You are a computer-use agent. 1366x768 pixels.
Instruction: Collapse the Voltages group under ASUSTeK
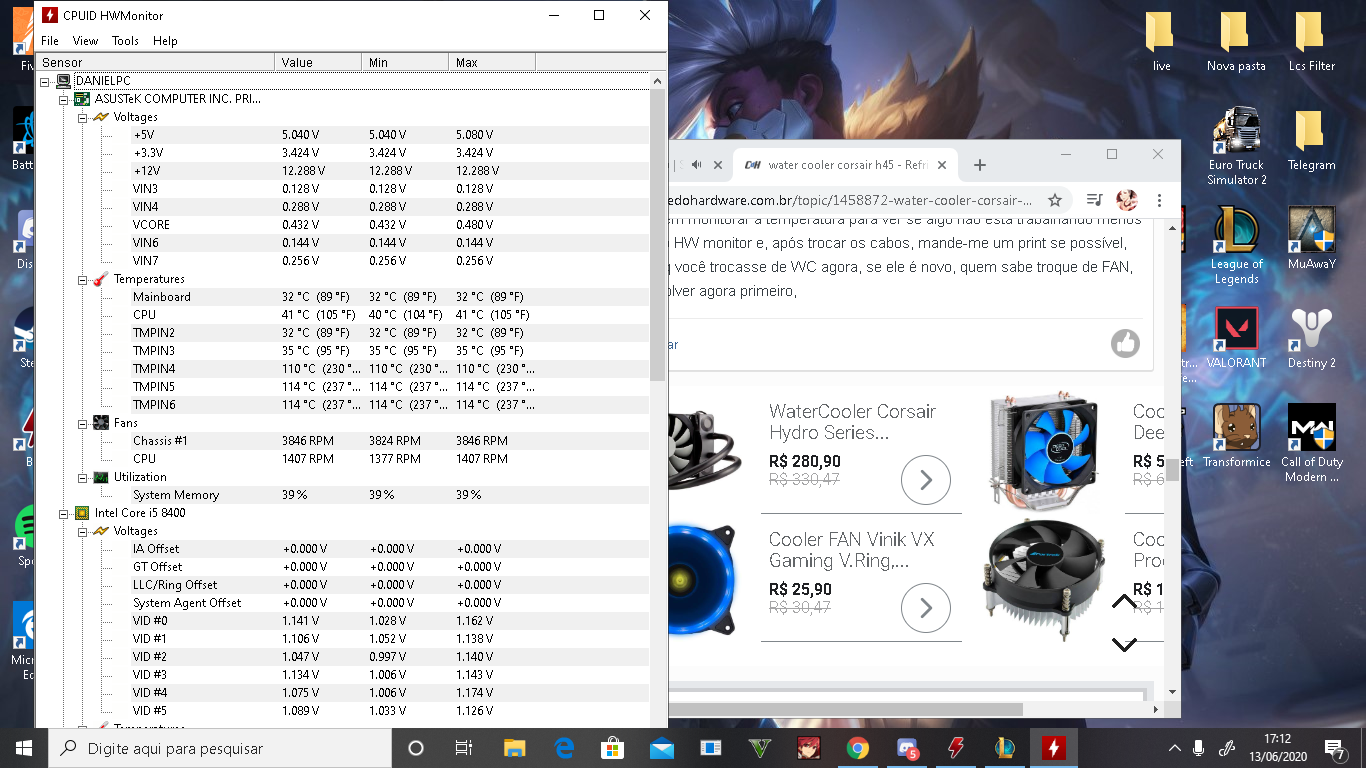pyautogui.click(x=82, y=117)
